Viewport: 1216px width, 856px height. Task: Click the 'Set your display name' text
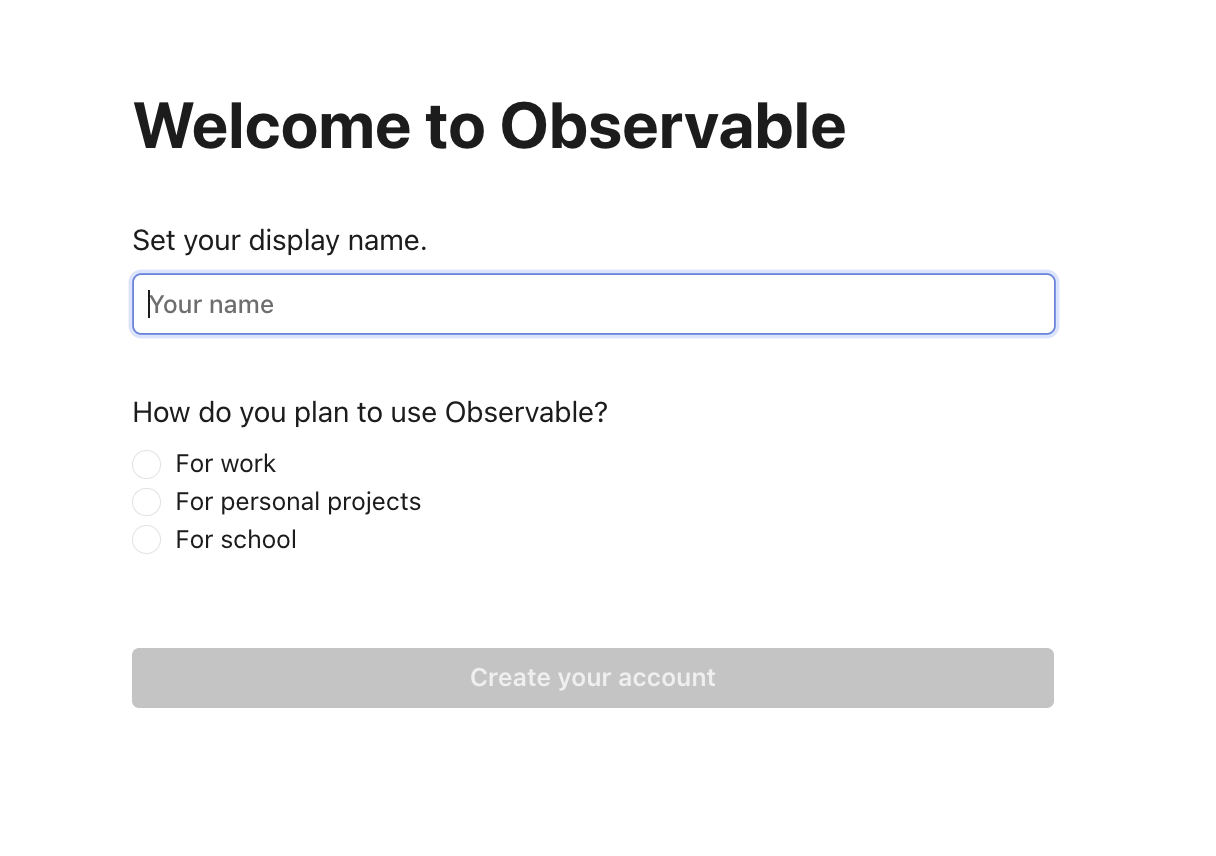(279, 240)
